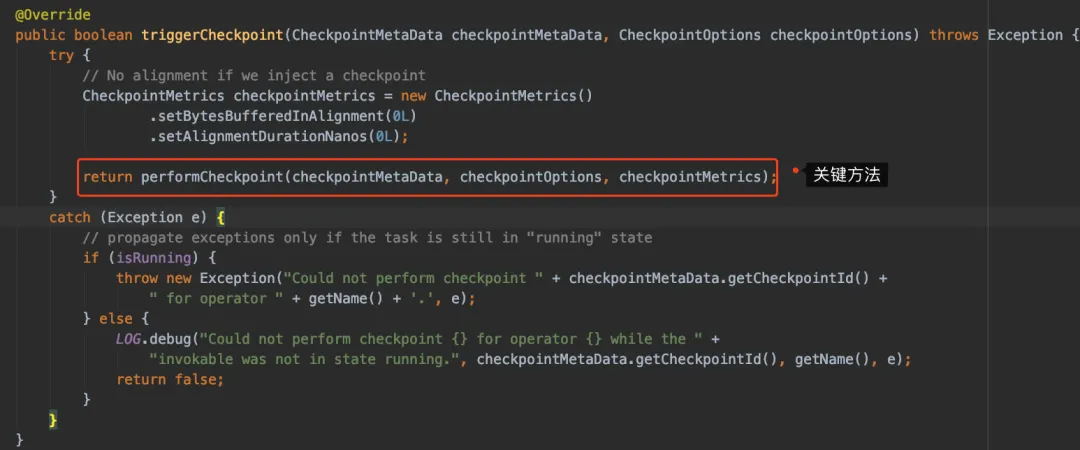Click the 'return false;' statement
The image size is (1080, 450).
tap(170, 380)
